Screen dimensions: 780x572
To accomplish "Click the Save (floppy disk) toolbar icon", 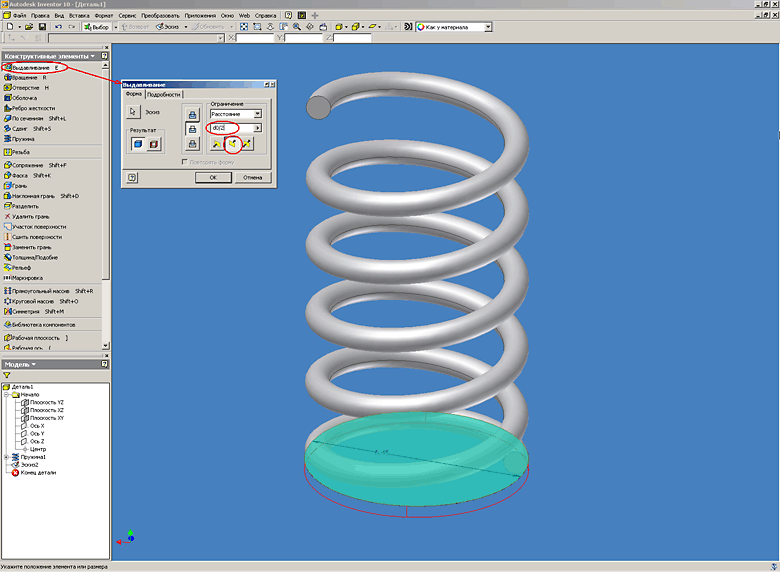I will (x=42, y=27).
